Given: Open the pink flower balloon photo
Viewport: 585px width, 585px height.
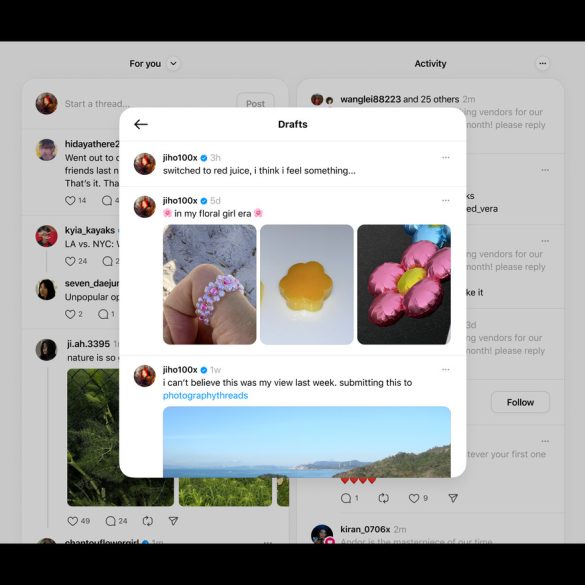Looking at the screenshot, I should point(404,284).
